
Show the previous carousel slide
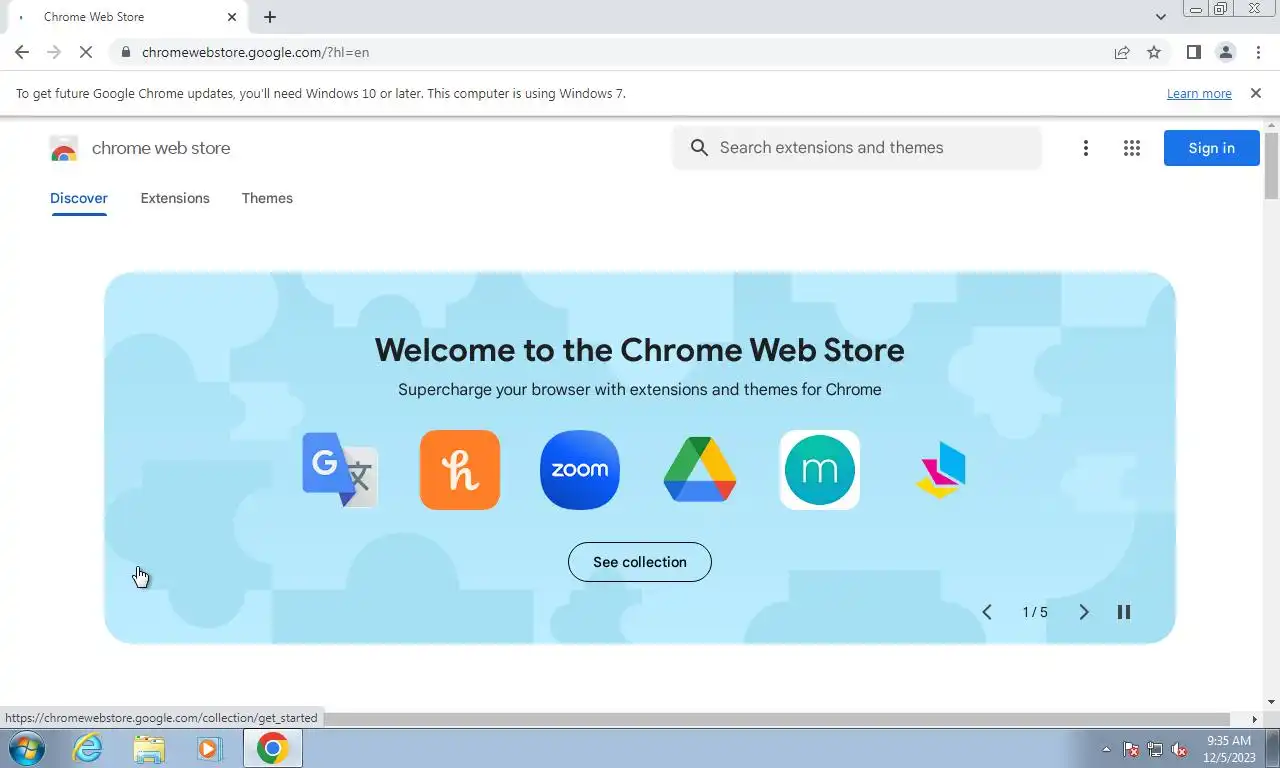987,612
